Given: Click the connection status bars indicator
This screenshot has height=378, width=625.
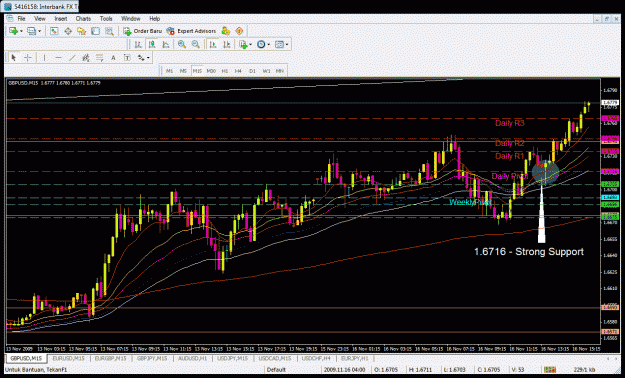Looking at the screenshot, I should pyautogui.click(x=550, y=370).
